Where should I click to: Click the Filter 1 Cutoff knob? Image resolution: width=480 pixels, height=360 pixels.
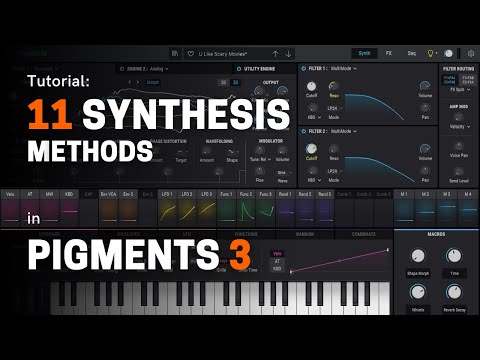[311, 86]
